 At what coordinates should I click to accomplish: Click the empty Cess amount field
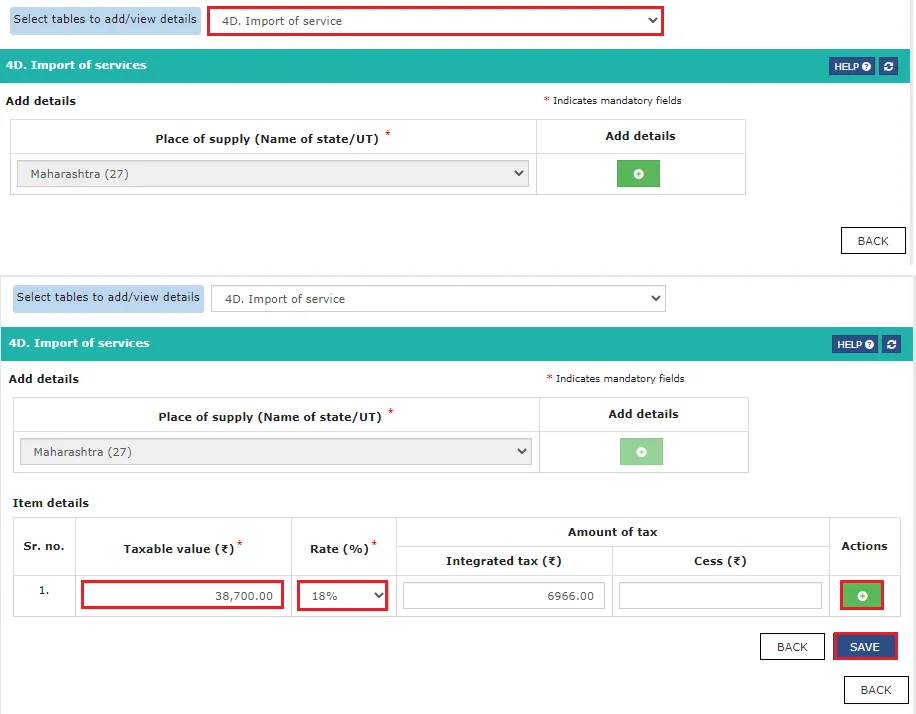(720, 596)
